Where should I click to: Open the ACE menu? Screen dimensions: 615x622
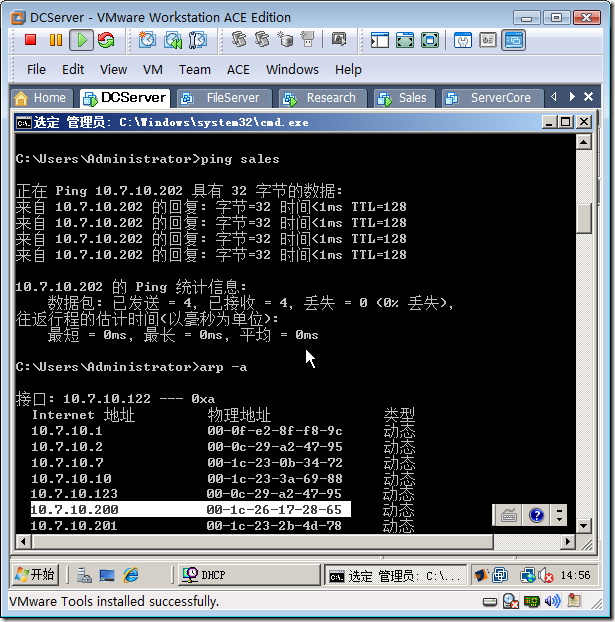tap(238, 69)
